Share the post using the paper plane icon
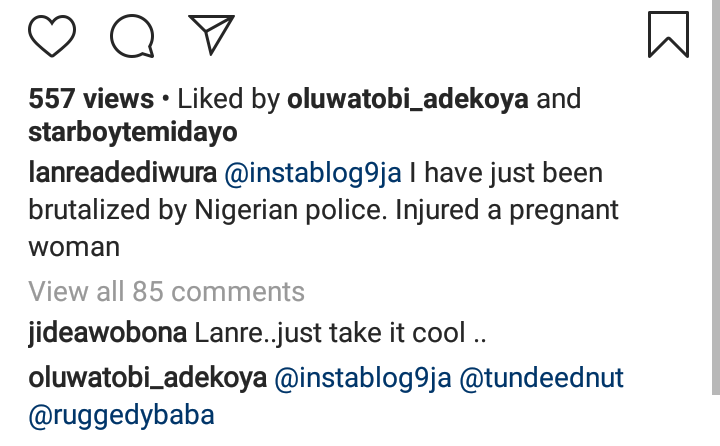The image size is (720, 446). (x=210, y=36)
